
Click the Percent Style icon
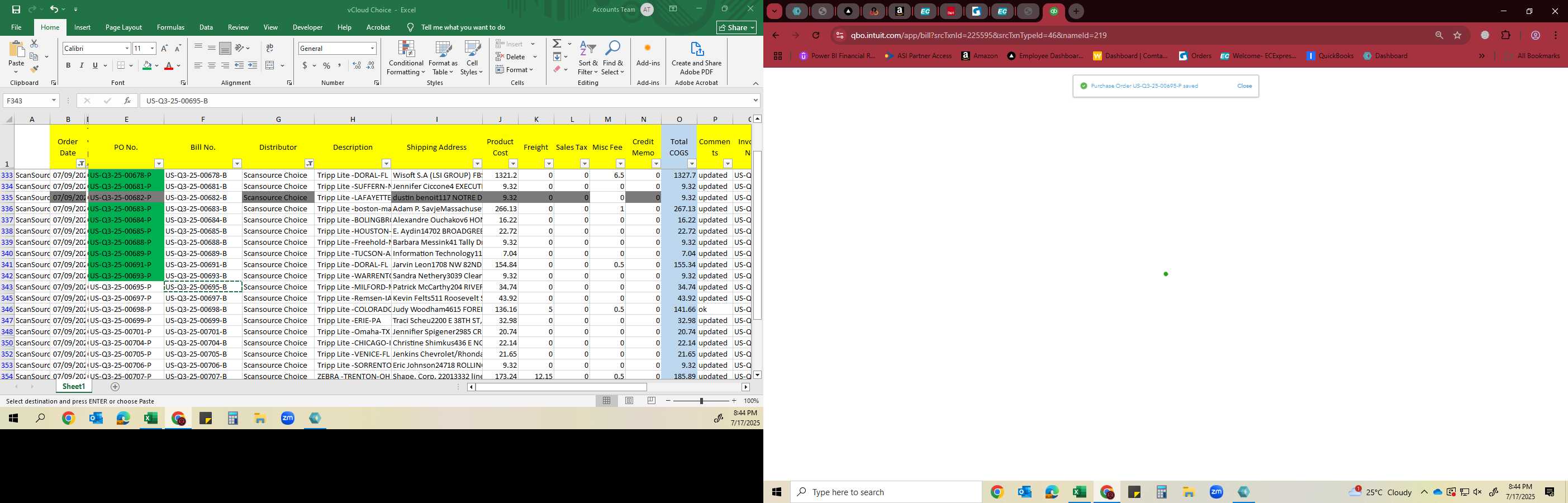[327, 66]
